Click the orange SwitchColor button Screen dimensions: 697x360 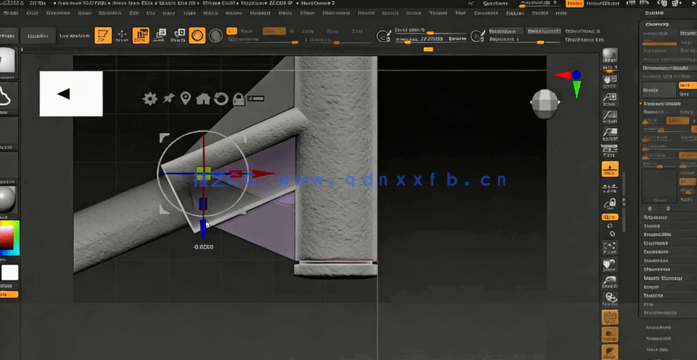click(9, 294)
